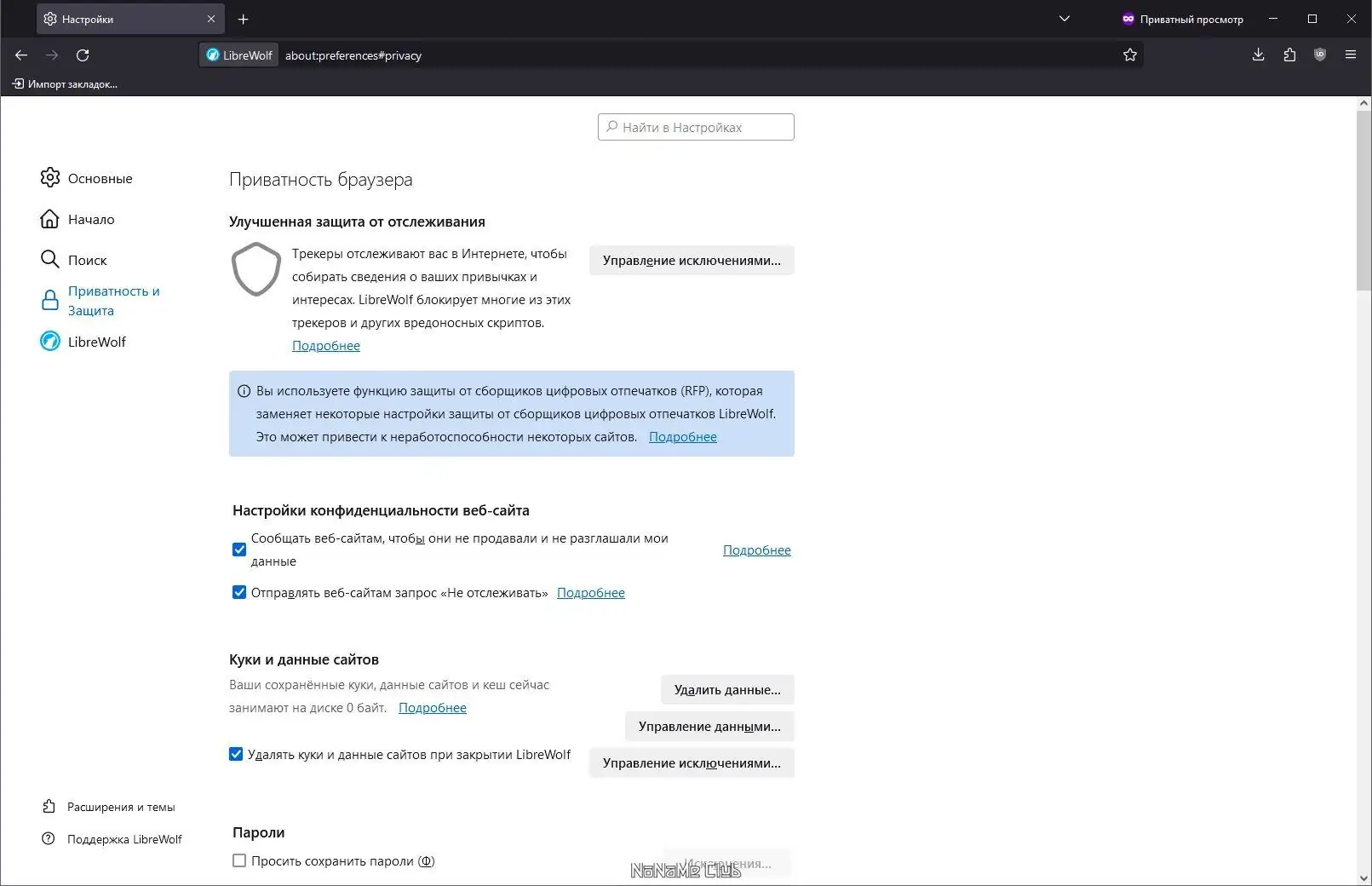Click Удалить данные button
This screenshot has width=1372, height=886.
(727, 690)
